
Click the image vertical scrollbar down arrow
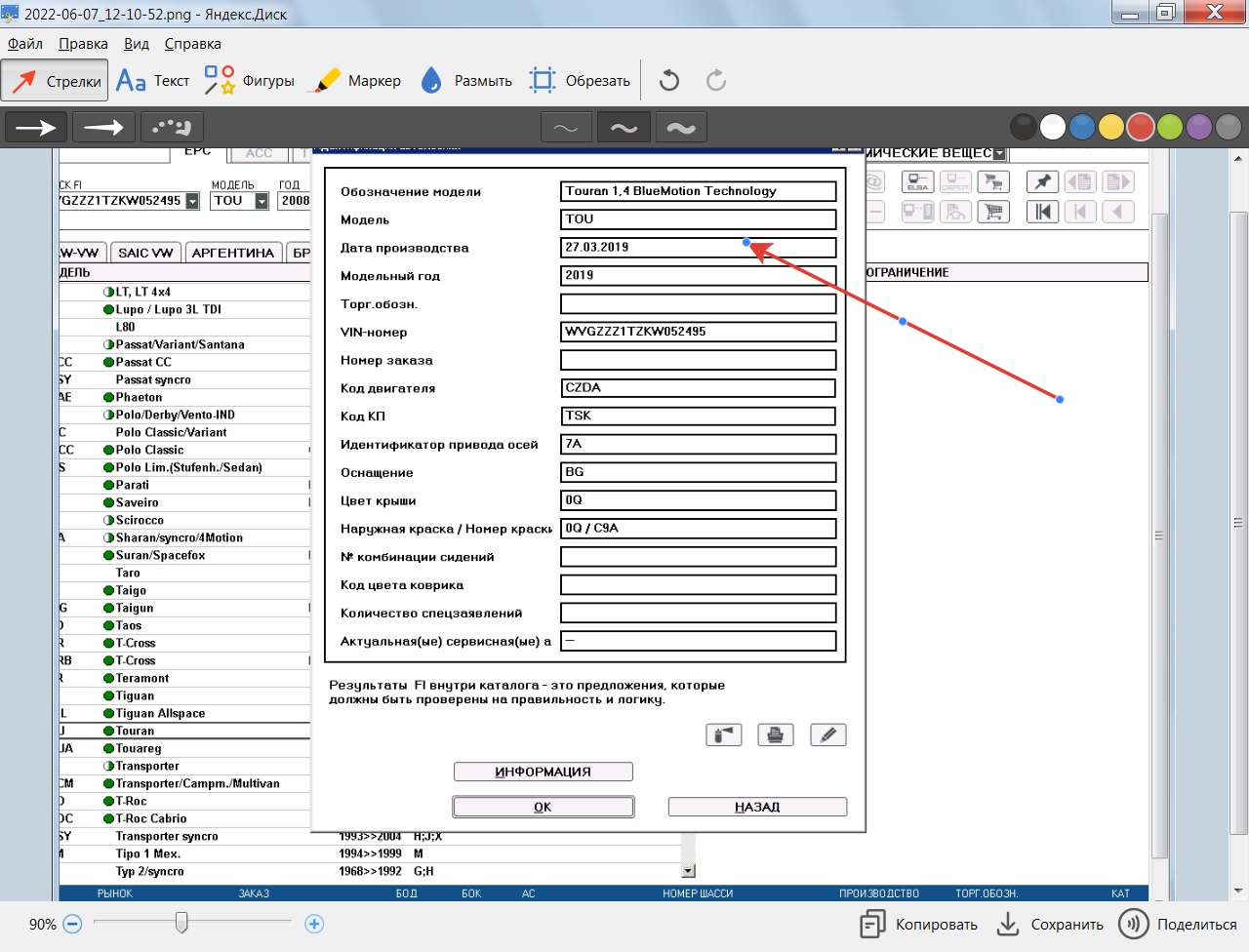(1238, 891)
